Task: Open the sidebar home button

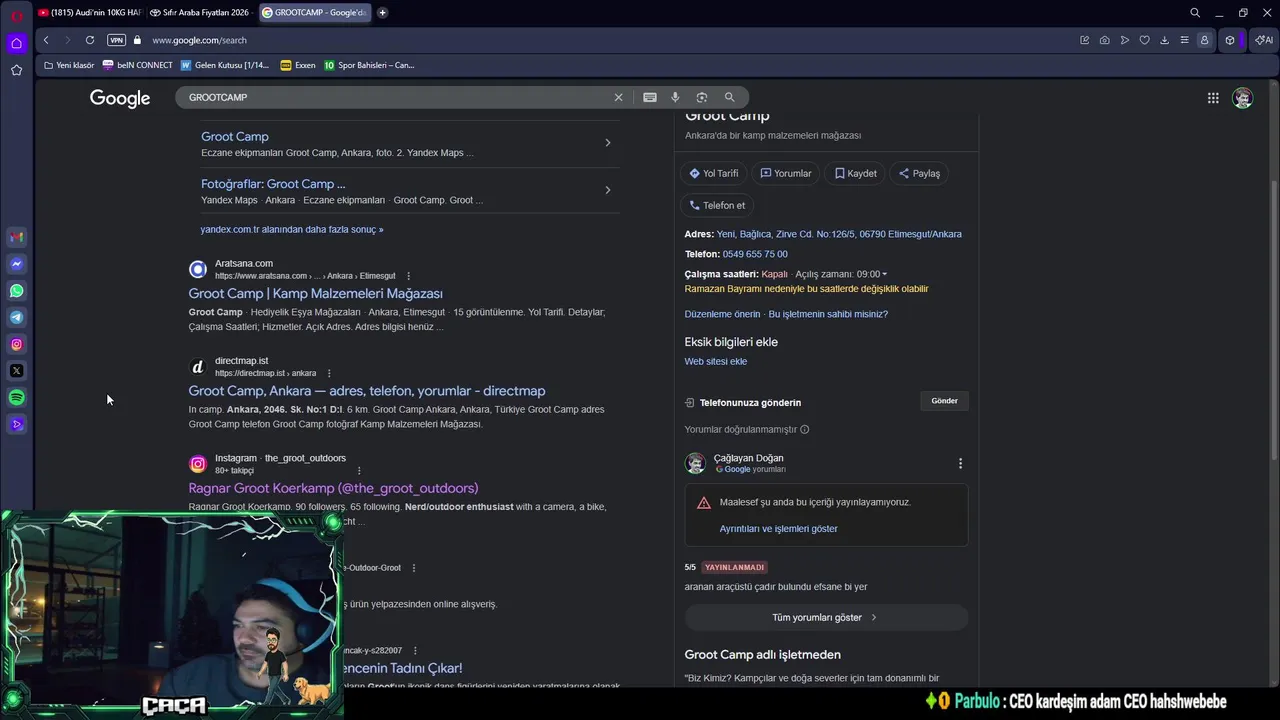Action: coord(16,43)
